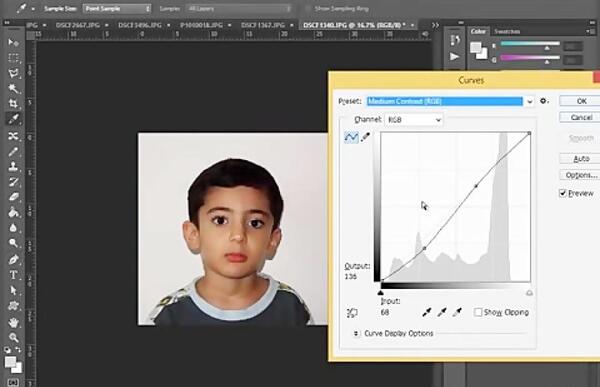
Task: Select the Type tool
Action: [x=13, y=275]
